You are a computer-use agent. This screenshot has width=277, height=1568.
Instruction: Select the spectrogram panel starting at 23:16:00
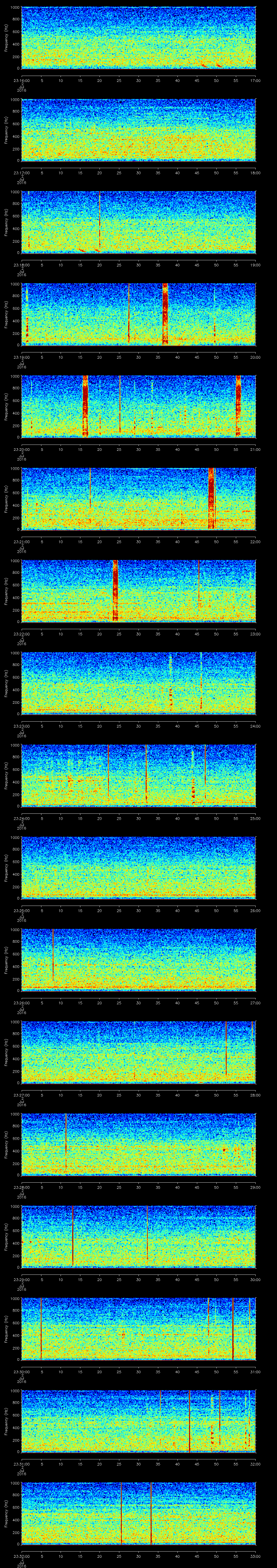pos(138,38)
